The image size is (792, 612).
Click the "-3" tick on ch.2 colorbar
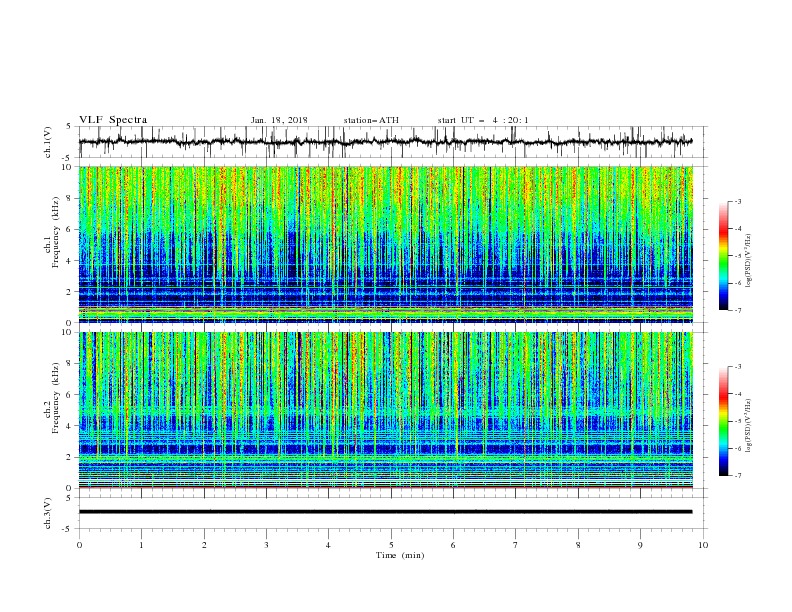tap(737, 367)
